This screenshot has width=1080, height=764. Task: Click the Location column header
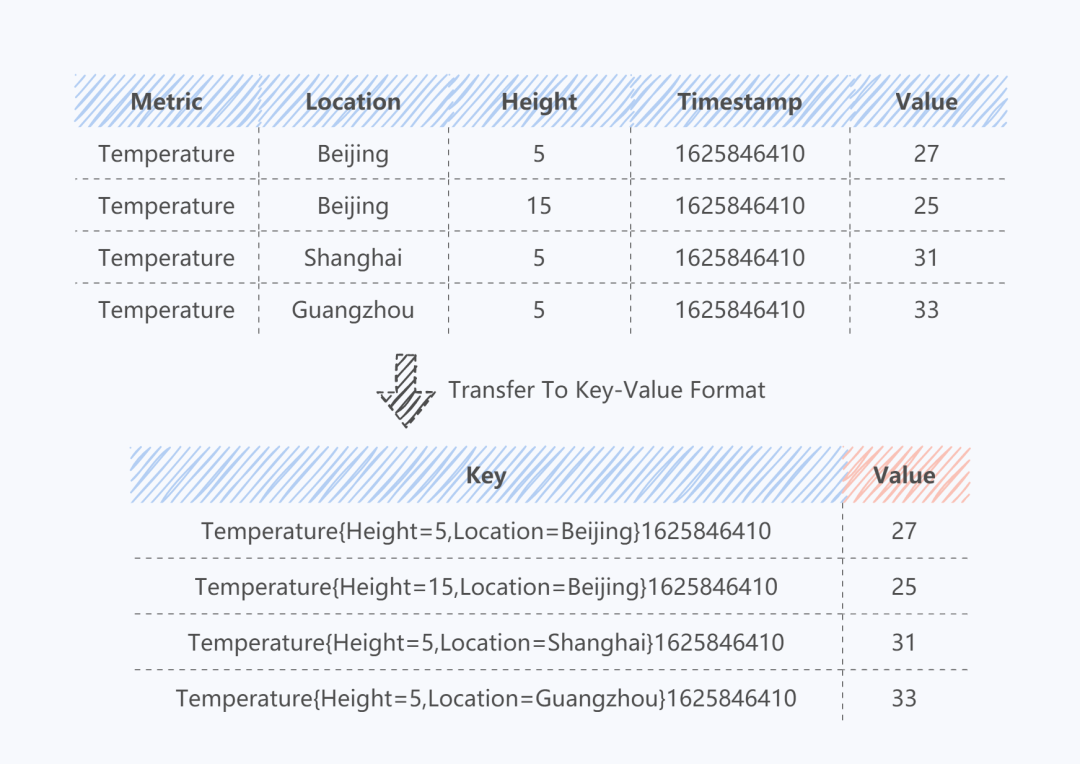353,102
